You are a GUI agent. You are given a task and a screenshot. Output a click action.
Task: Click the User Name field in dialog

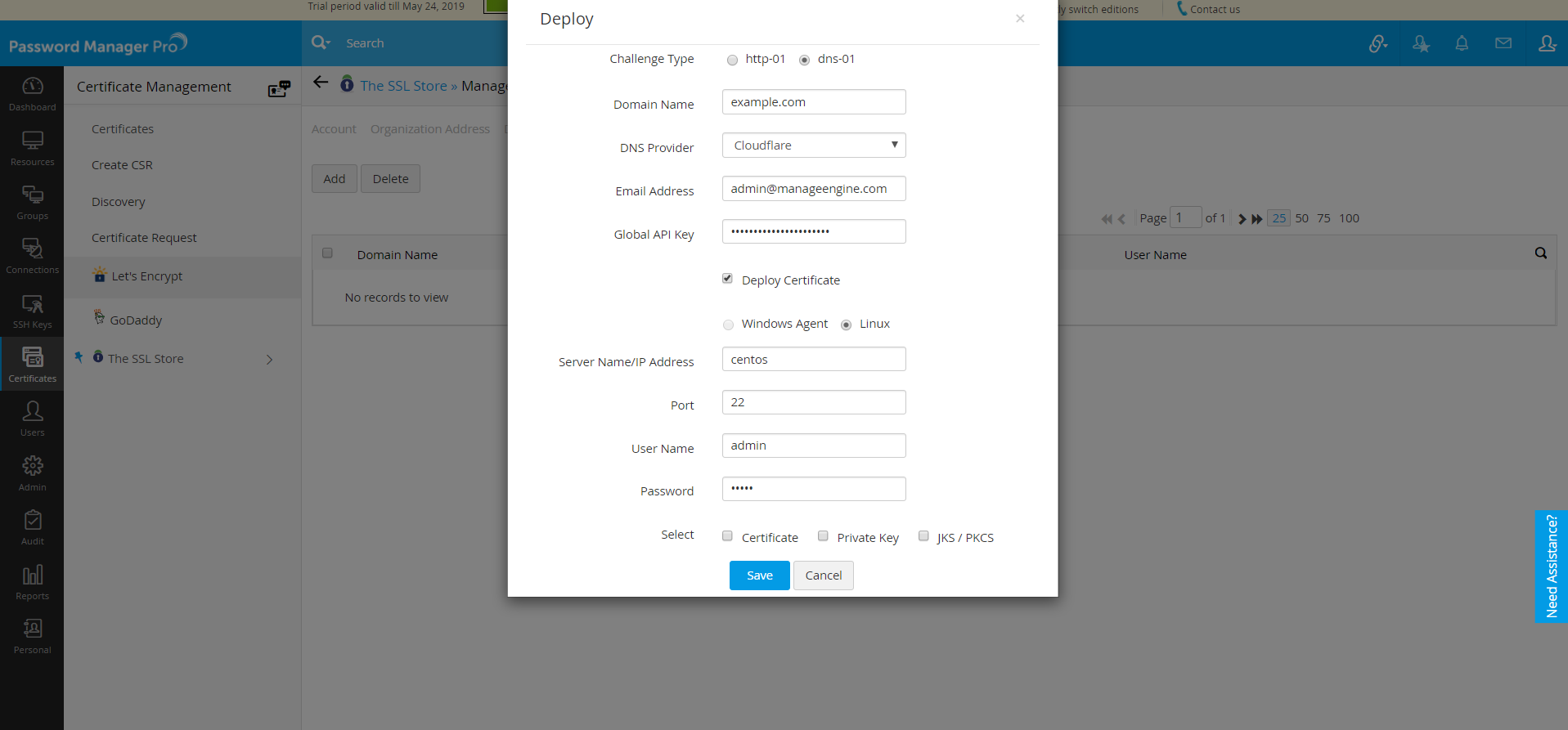(814, 446)
